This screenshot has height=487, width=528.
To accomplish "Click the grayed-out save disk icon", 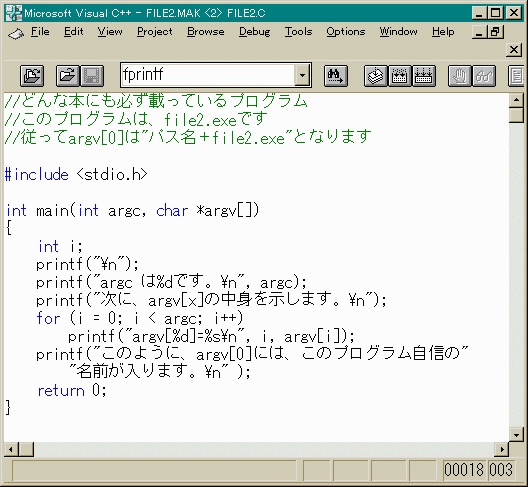I will 92,75.
